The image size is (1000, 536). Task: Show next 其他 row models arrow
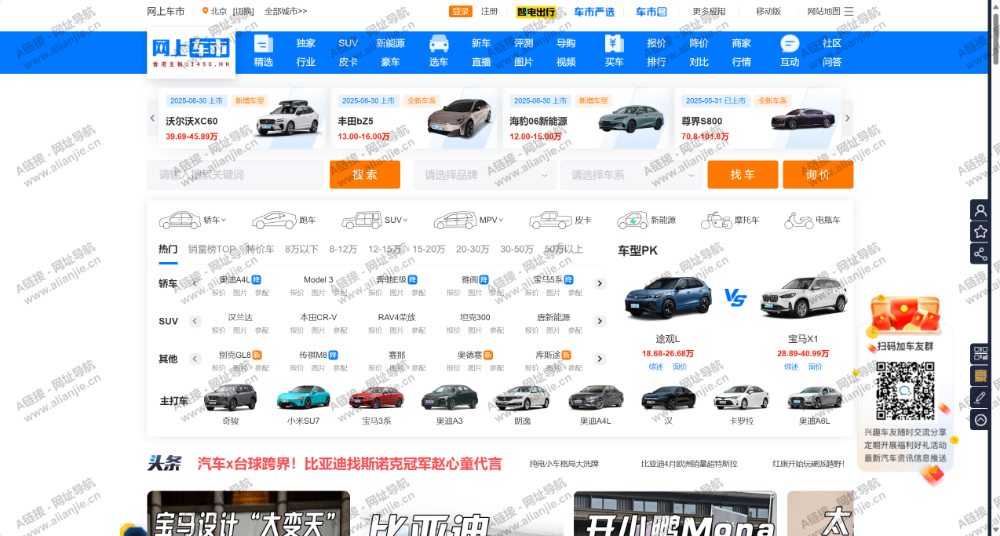(x=599, y=359)
